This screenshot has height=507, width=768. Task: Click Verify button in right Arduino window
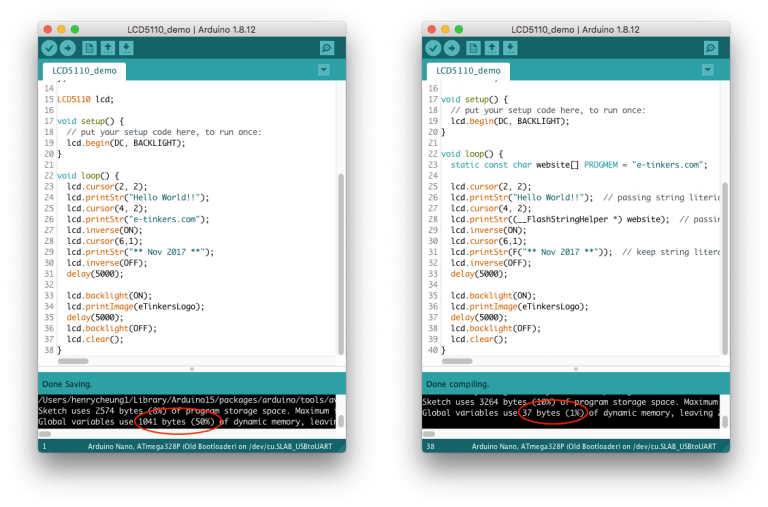(x=433, y=48)
